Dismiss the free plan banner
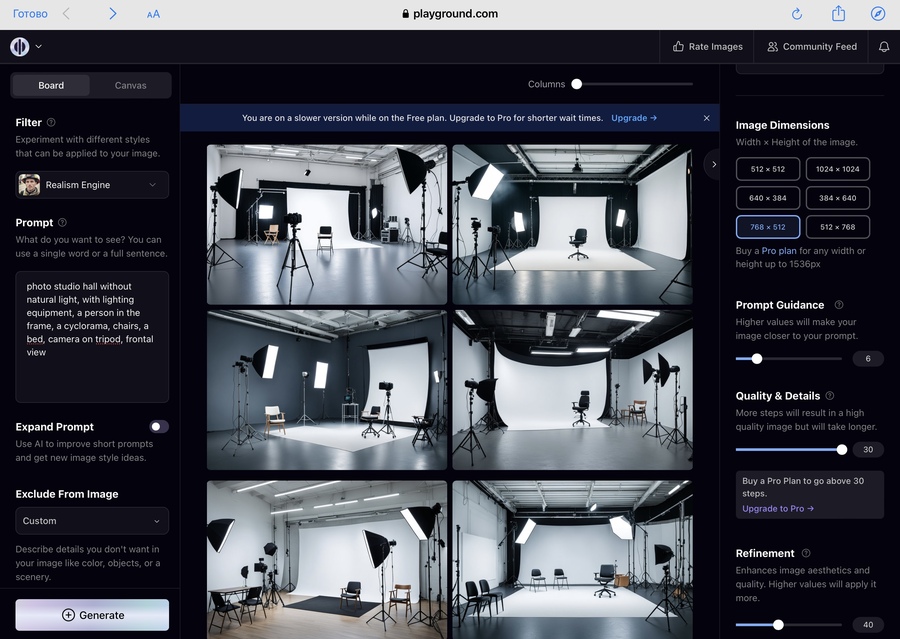 click(707, 118)
